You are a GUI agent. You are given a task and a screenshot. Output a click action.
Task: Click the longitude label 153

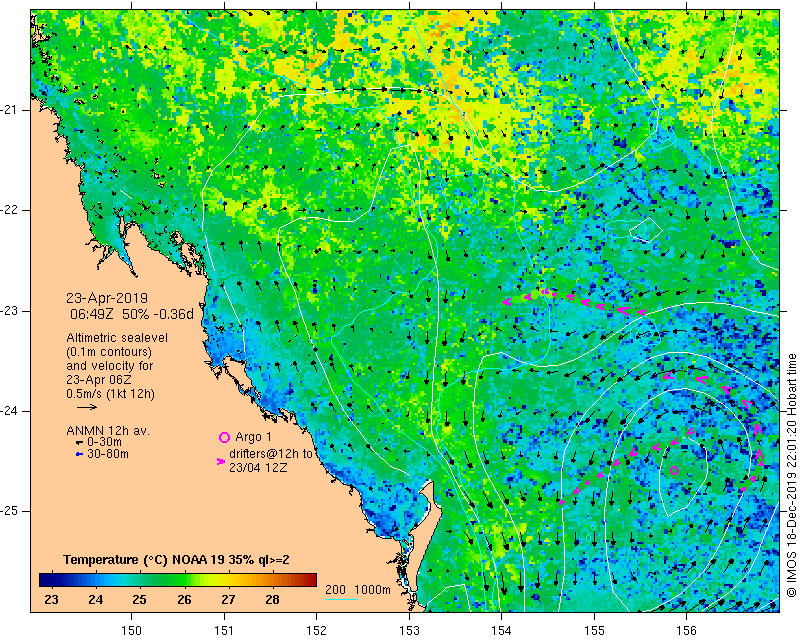click(x=409, y=631)
